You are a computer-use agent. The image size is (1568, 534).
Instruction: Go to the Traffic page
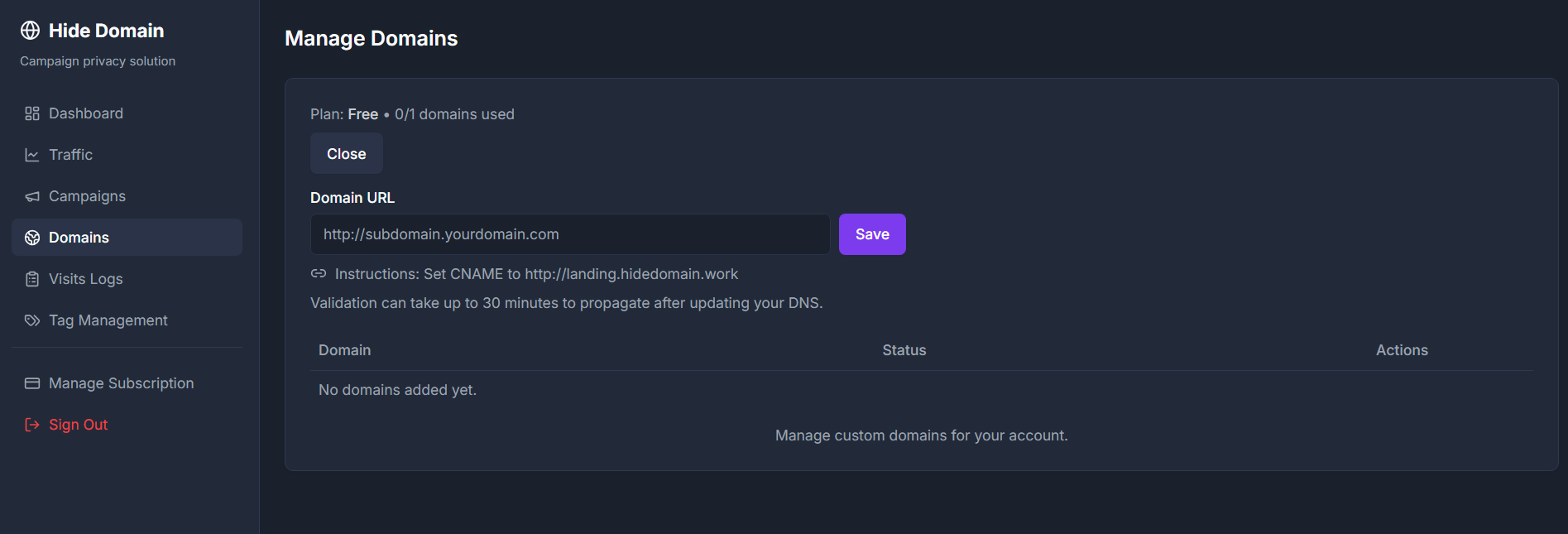[x=127, y=155]
